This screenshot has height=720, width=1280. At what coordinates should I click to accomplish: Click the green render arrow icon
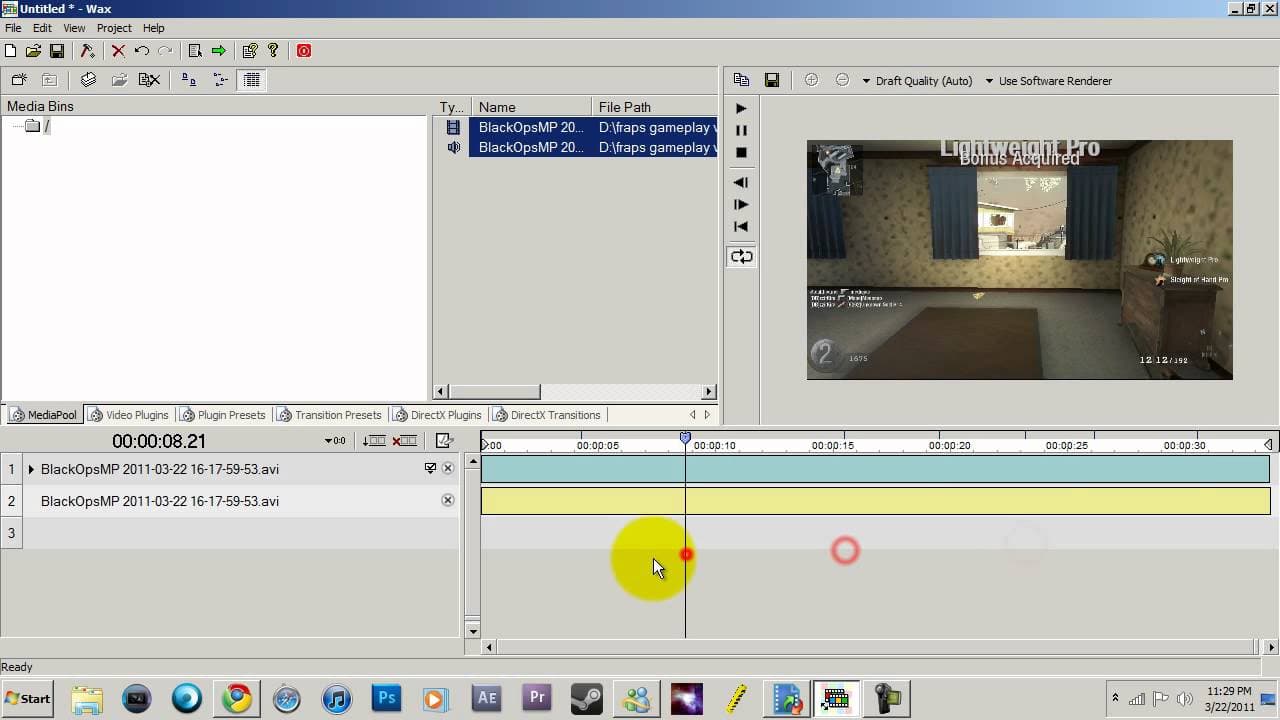point(219,51)
